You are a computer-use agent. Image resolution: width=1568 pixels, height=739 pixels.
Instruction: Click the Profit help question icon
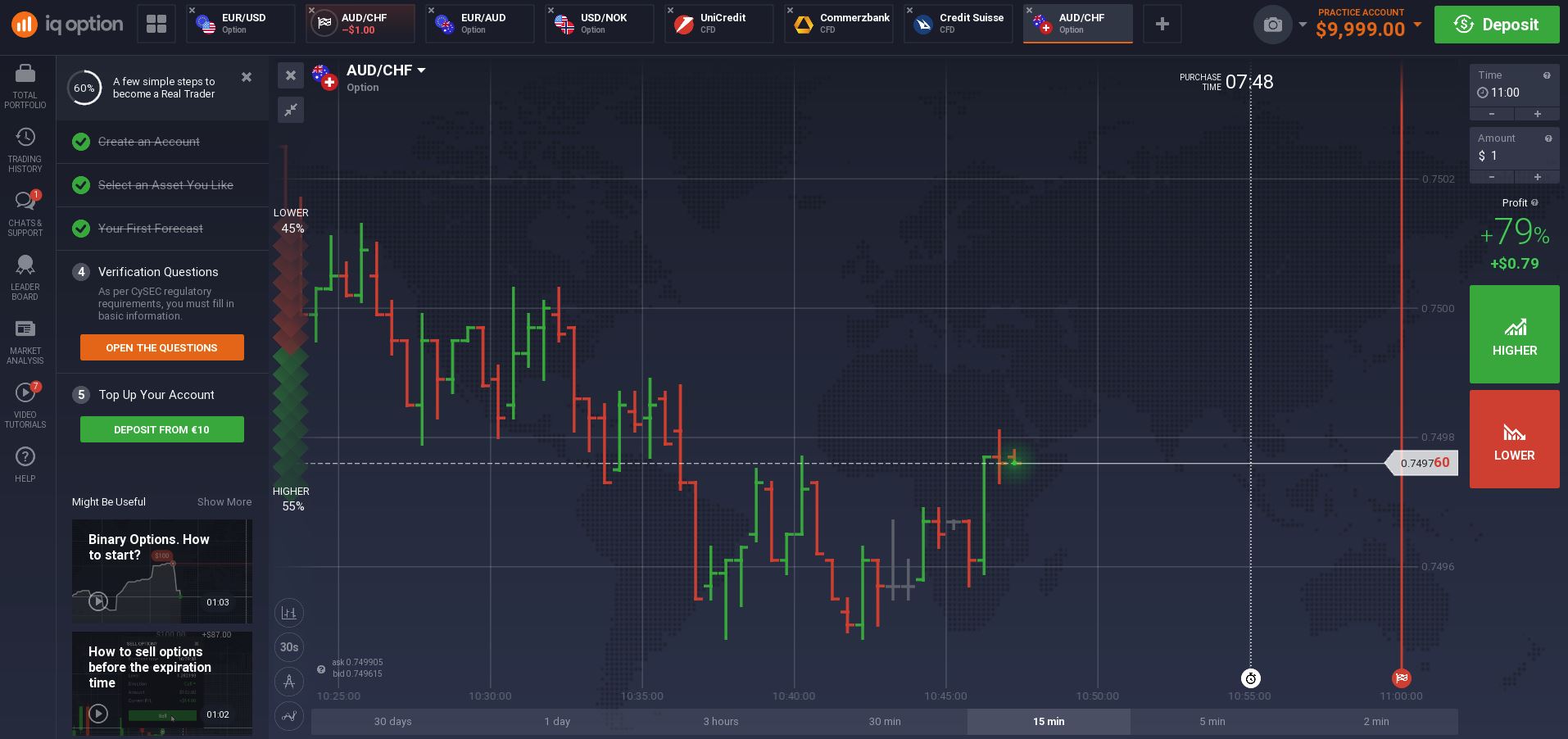[1534, 202]
